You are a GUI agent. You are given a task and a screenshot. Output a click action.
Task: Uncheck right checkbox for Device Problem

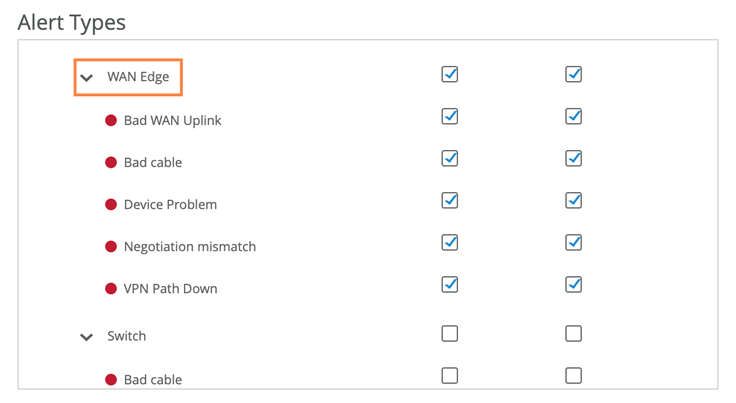pos(573,200)
